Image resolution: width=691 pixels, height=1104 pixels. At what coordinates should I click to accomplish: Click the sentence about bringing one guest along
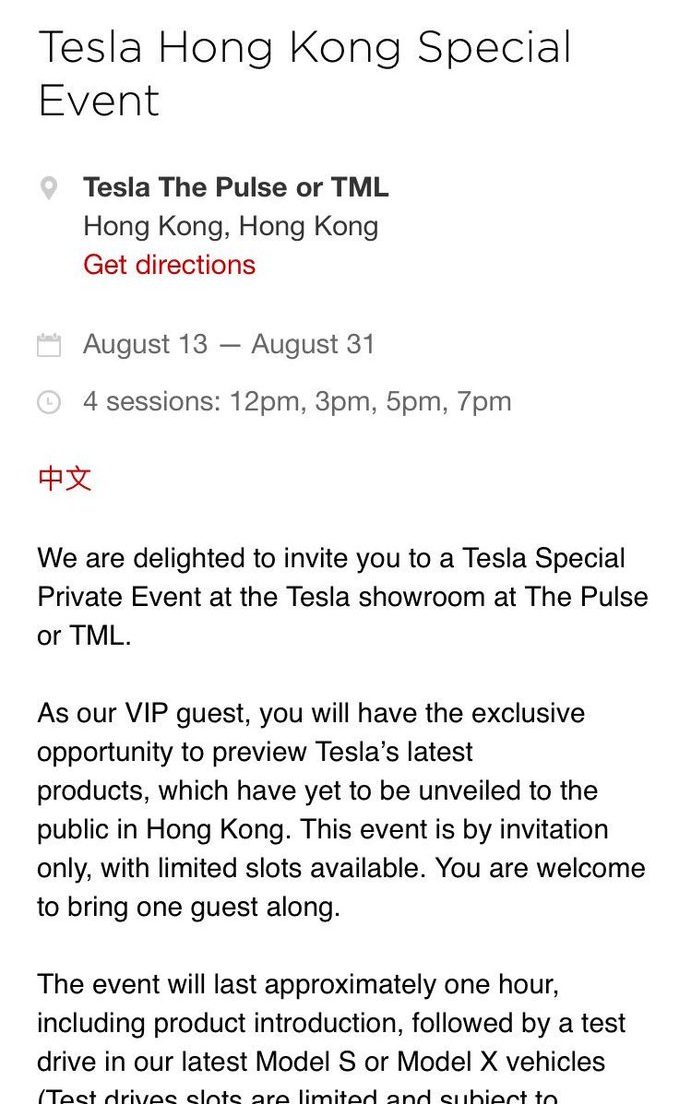[x=341, y=887]
